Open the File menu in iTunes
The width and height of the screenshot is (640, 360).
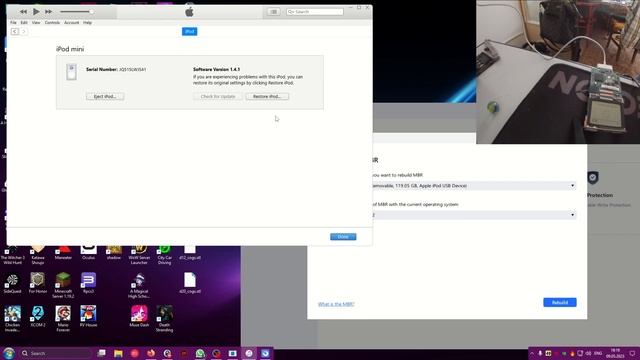[13, 23]
